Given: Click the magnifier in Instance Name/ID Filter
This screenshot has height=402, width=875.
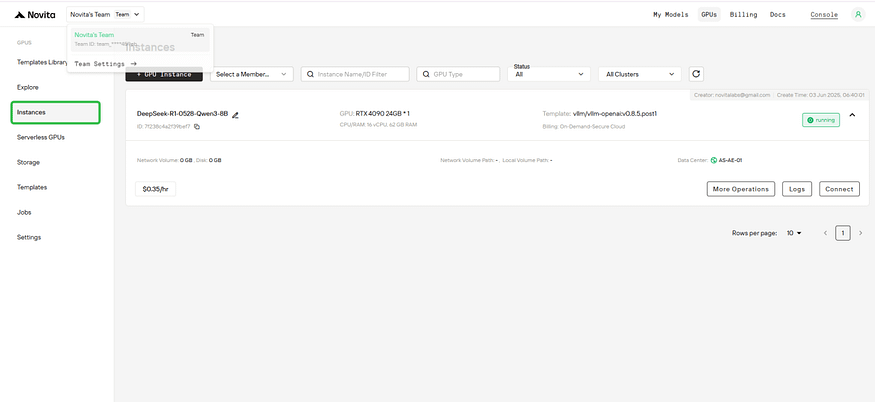Looking at the screenshot, I should tap(310, 74).
